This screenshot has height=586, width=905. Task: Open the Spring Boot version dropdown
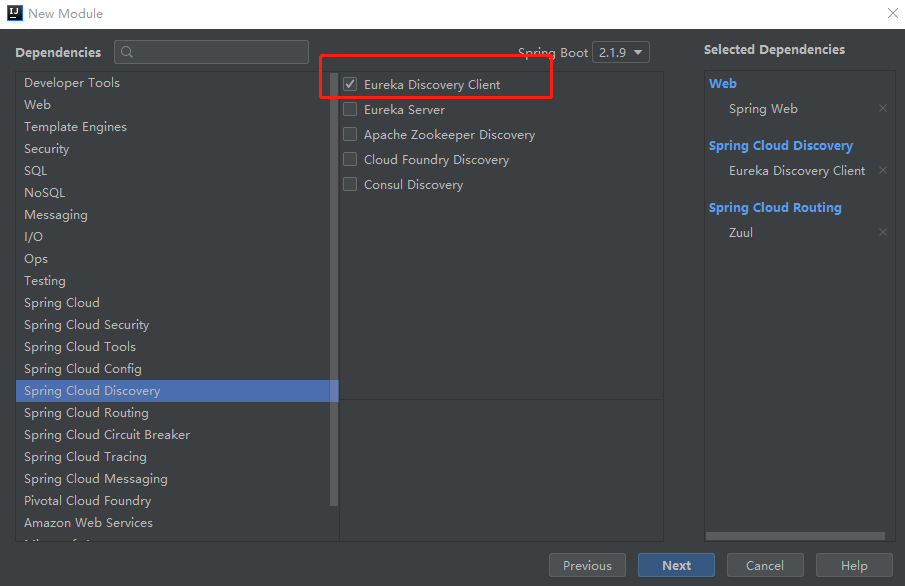pyautogui.click(x=620, y=53)
